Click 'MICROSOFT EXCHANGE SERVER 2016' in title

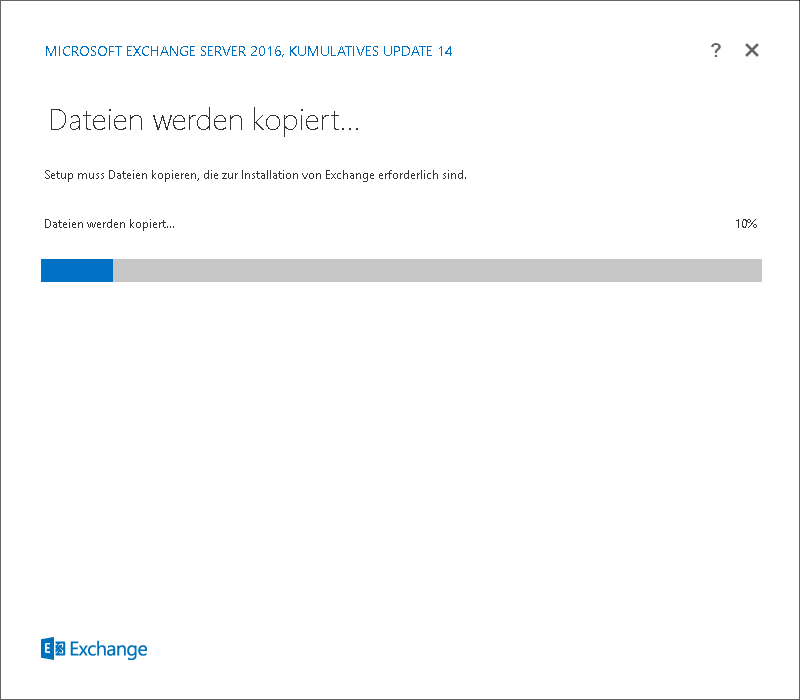coord(164,51)
